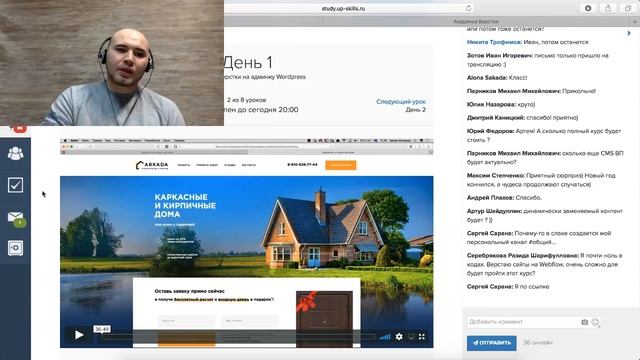Seek on the video progress bar
Screen dimensions: 640x360
[x=239, y=337]
